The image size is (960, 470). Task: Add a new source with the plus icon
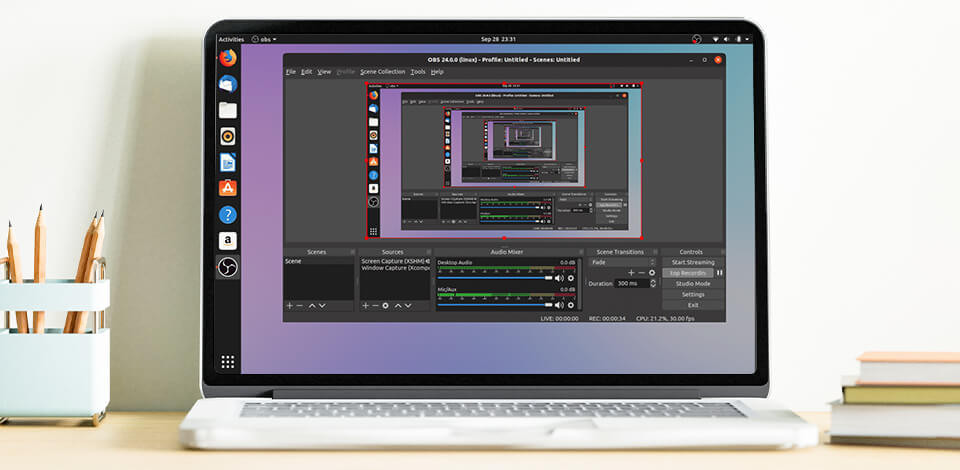click(365, 305)
